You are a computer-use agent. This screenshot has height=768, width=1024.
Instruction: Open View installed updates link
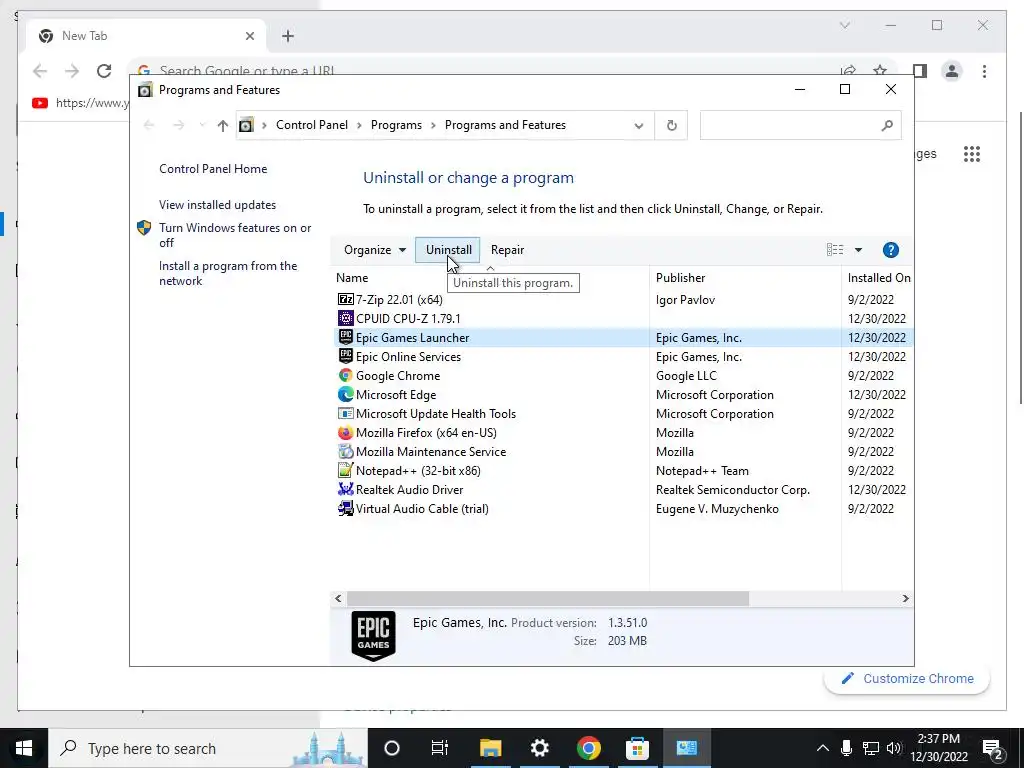click(x=217, y=204)
